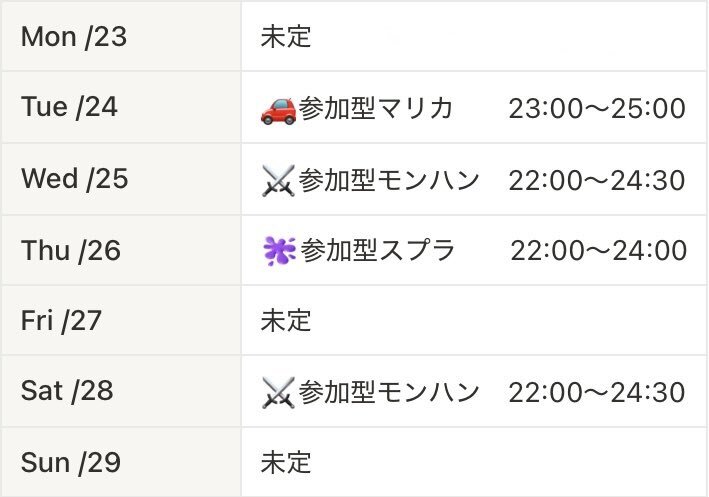709x497 pixels.
Task: Click the 23:00〜25:00 time on Tuesday
Action: click(x=597, y=109)
